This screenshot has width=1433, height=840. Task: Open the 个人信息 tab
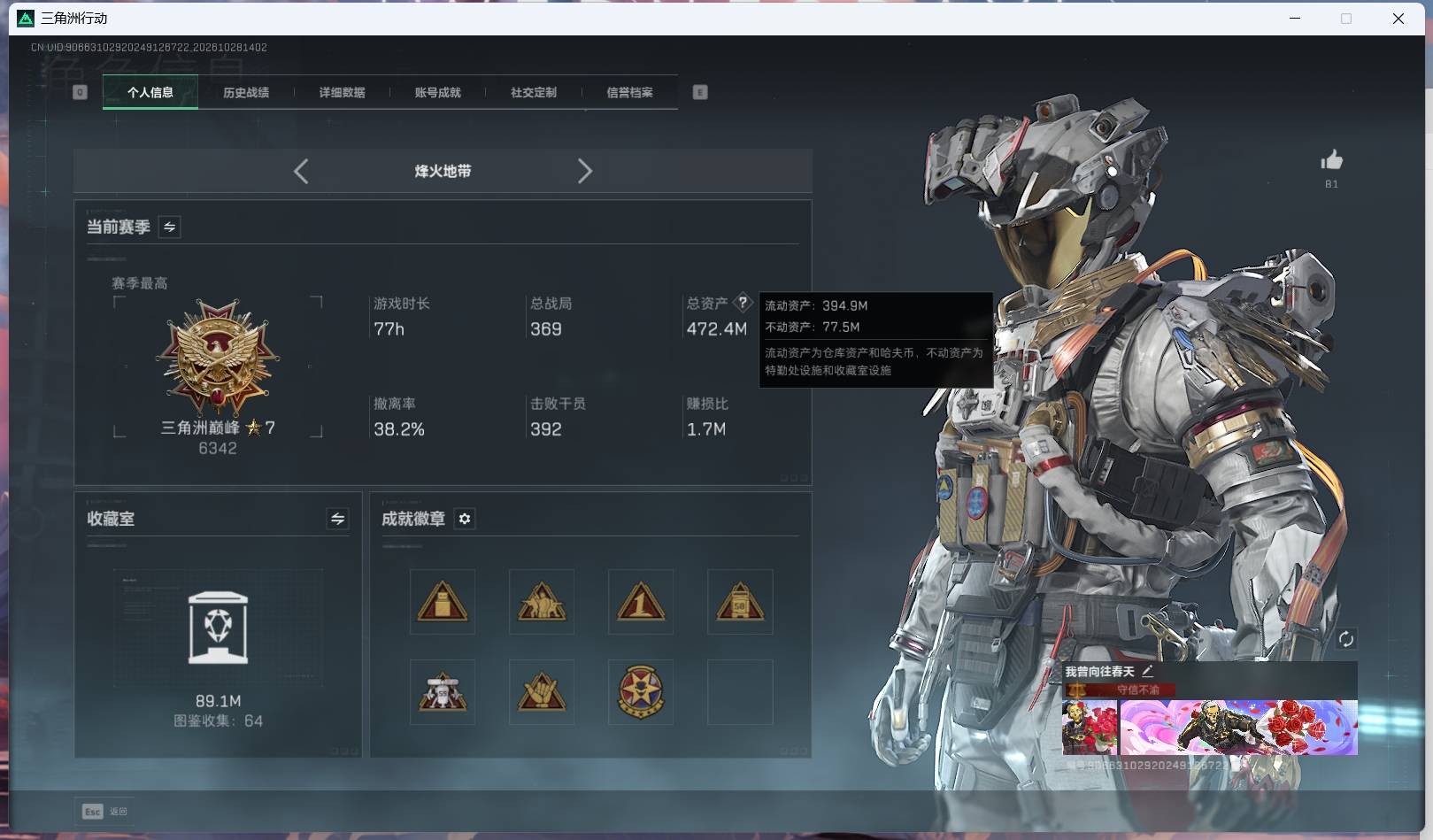click(x=150, y=92)
